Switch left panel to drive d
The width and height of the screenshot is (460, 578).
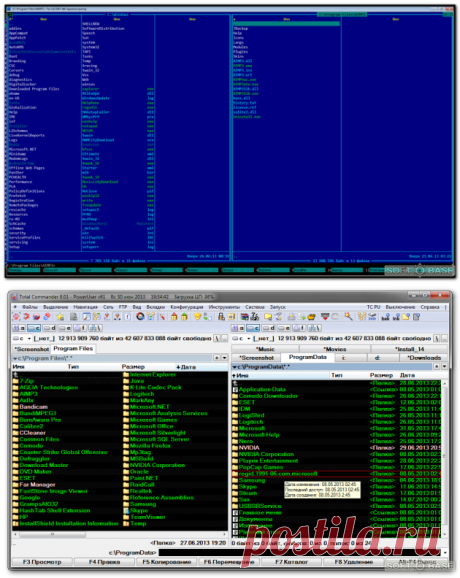pos(49,328)
